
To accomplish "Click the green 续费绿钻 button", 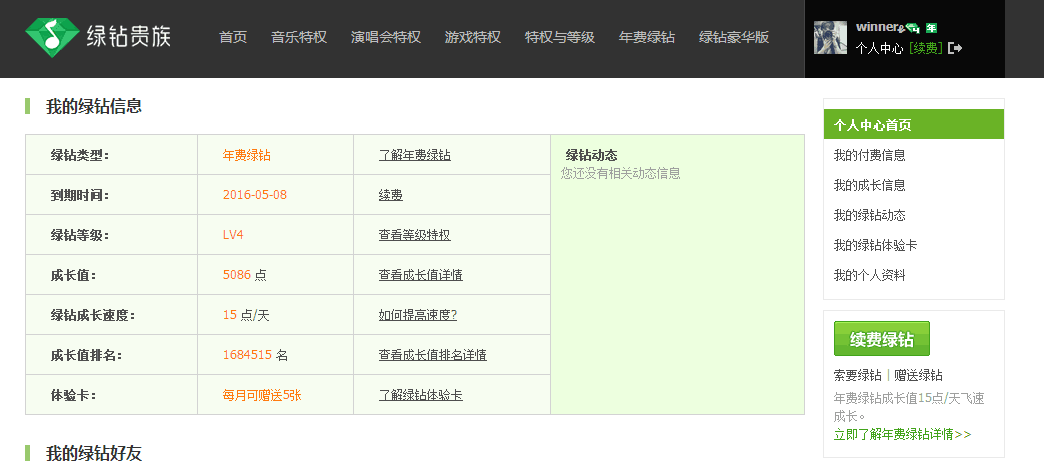I will pos(882,339).
